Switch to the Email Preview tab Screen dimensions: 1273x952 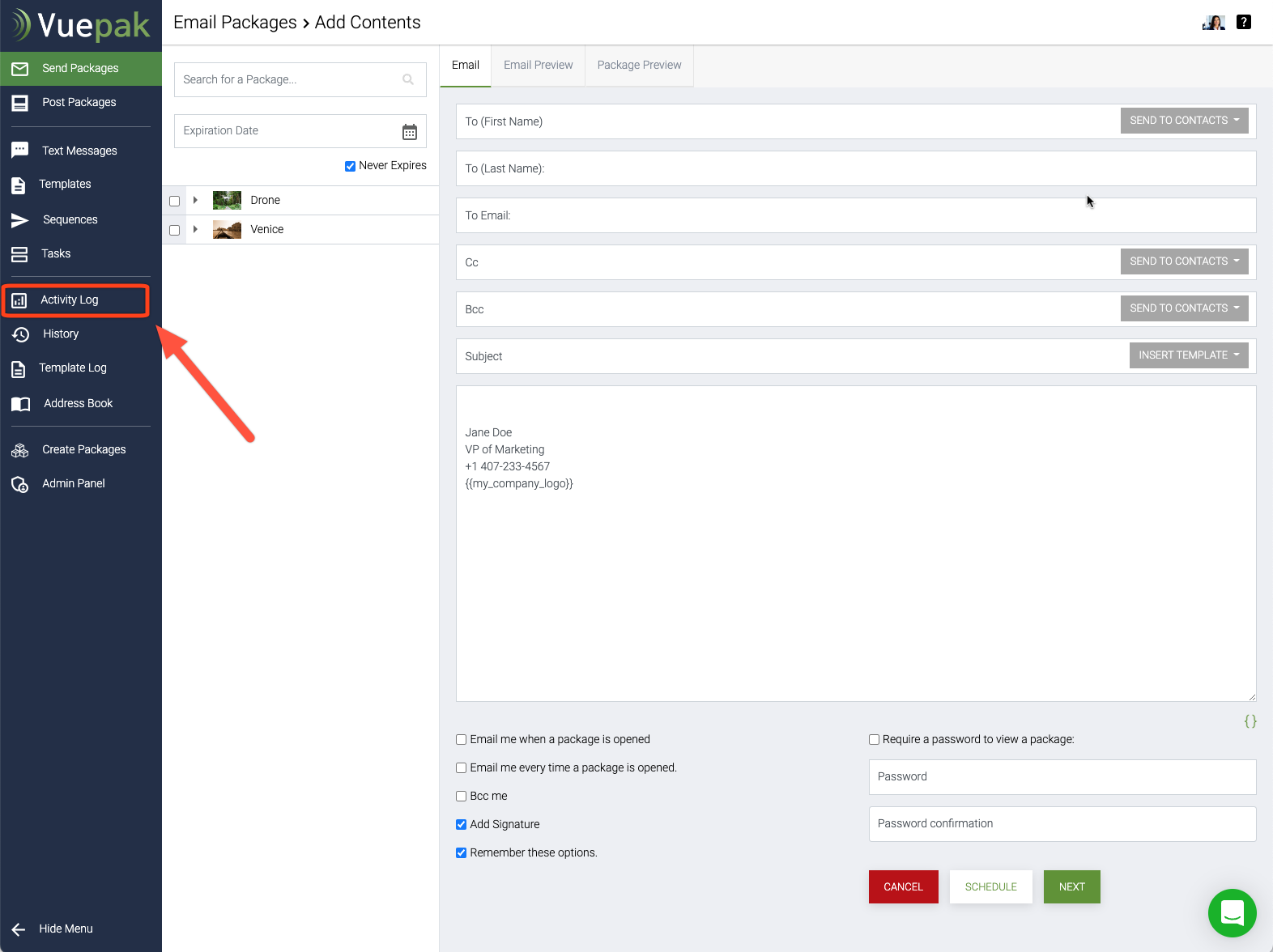538,66
